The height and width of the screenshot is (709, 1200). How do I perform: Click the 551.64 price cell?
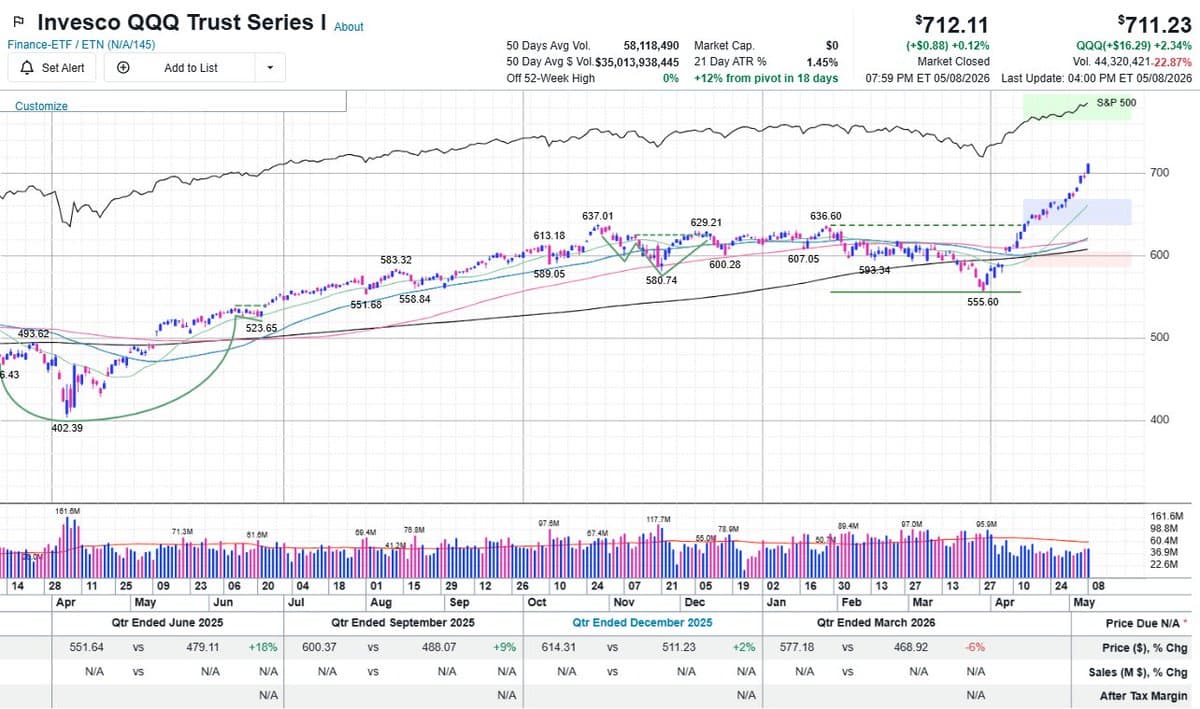coord(86,648)
